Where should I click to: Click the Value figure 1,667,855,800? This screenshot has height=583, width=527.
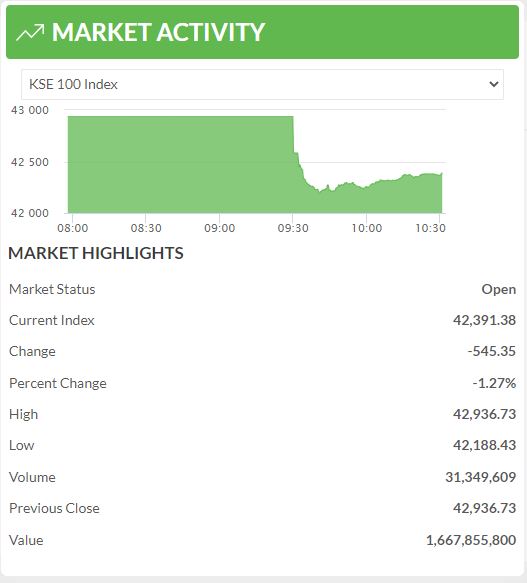pos(471,540)
